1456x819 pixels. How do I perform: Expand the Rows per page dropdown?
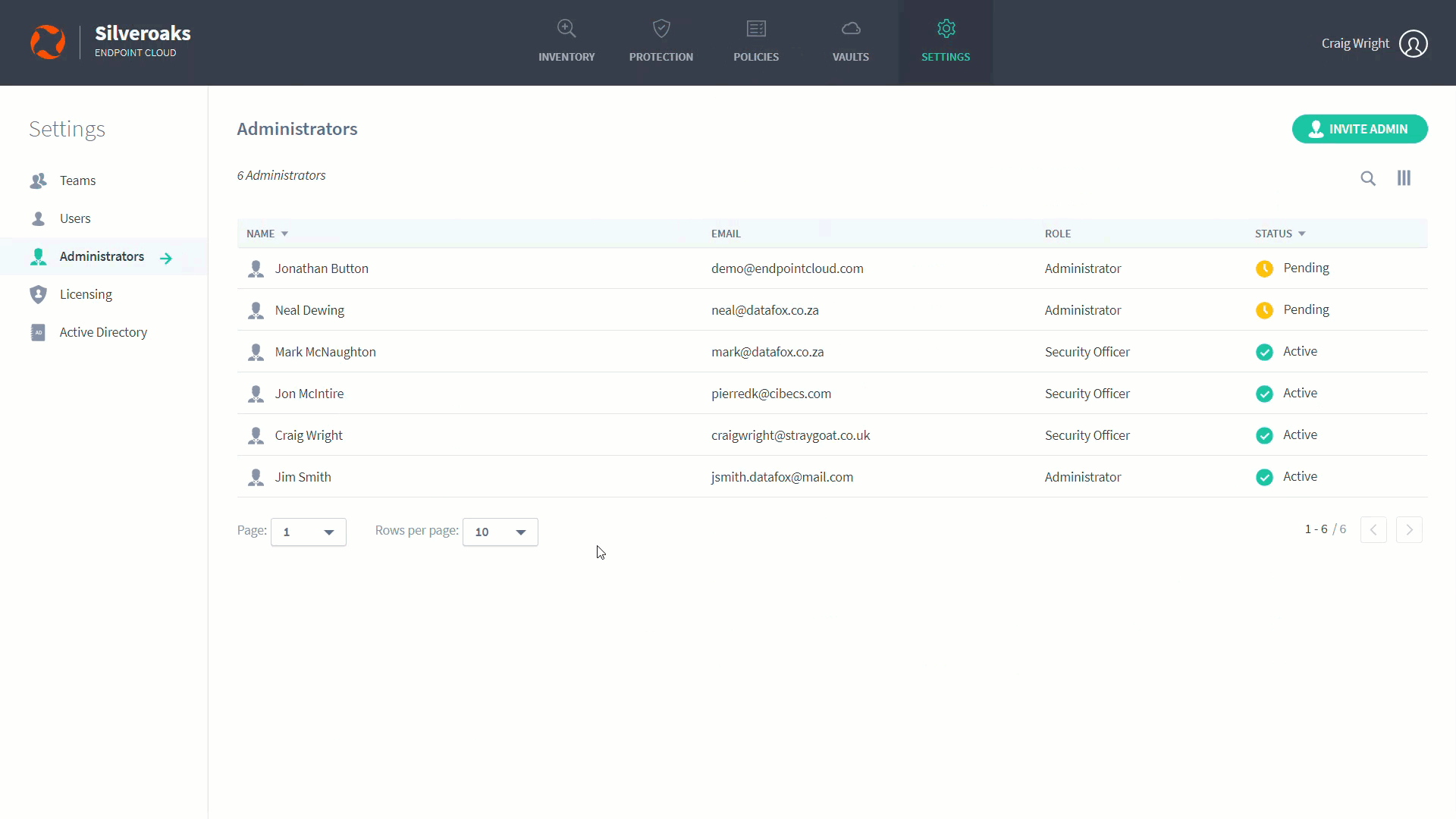pyautogui.click(x=500, y=532)
